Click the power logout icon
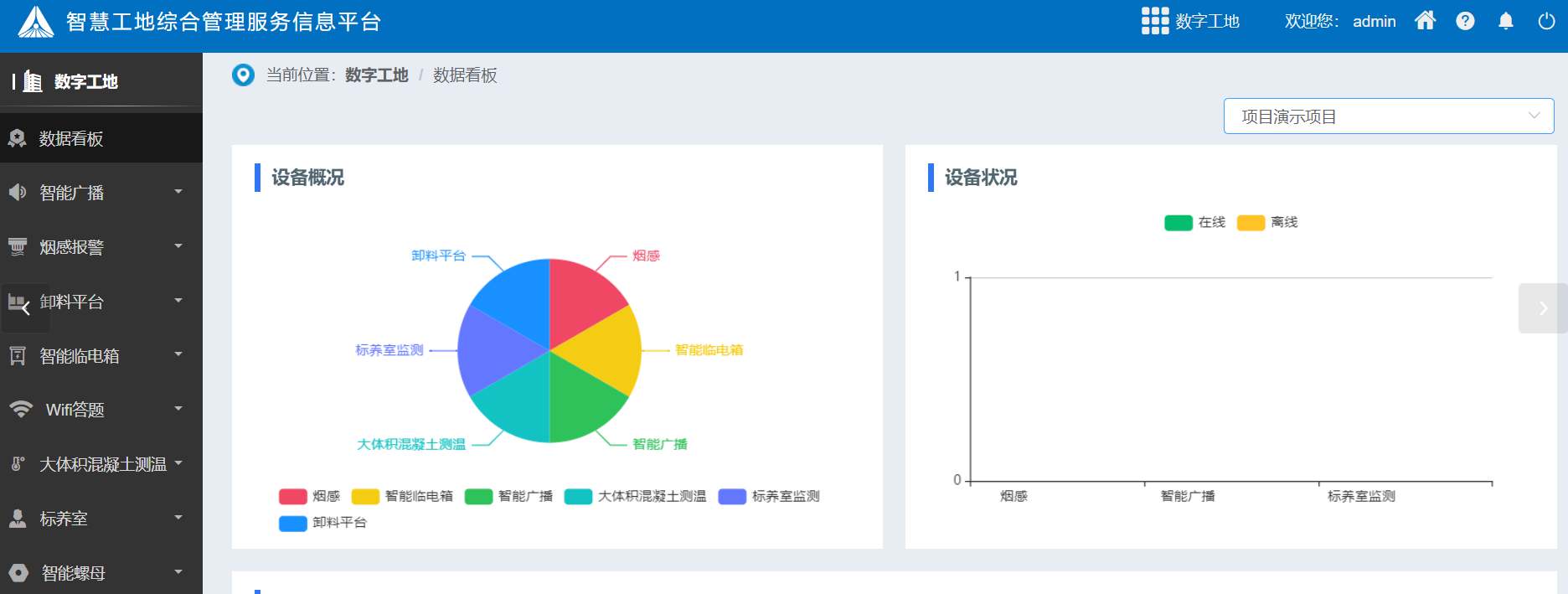The height and width of the screenshot is (594, 1568). [x=1546, y=21]
